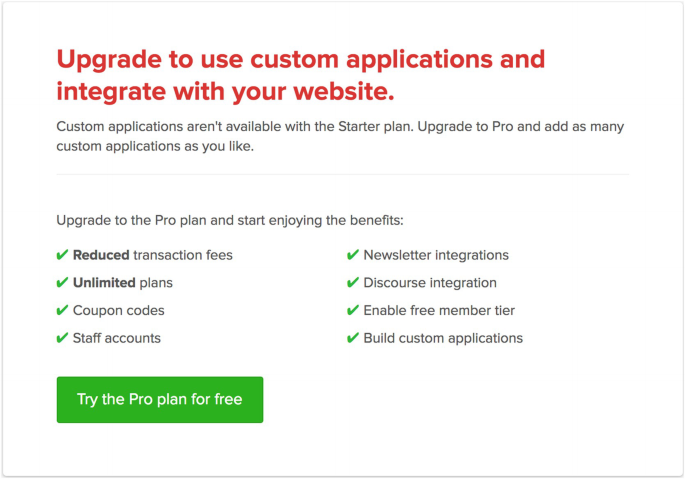
Task: Click the Reduced transaction fees benefit text
Action: coord(152,255)
